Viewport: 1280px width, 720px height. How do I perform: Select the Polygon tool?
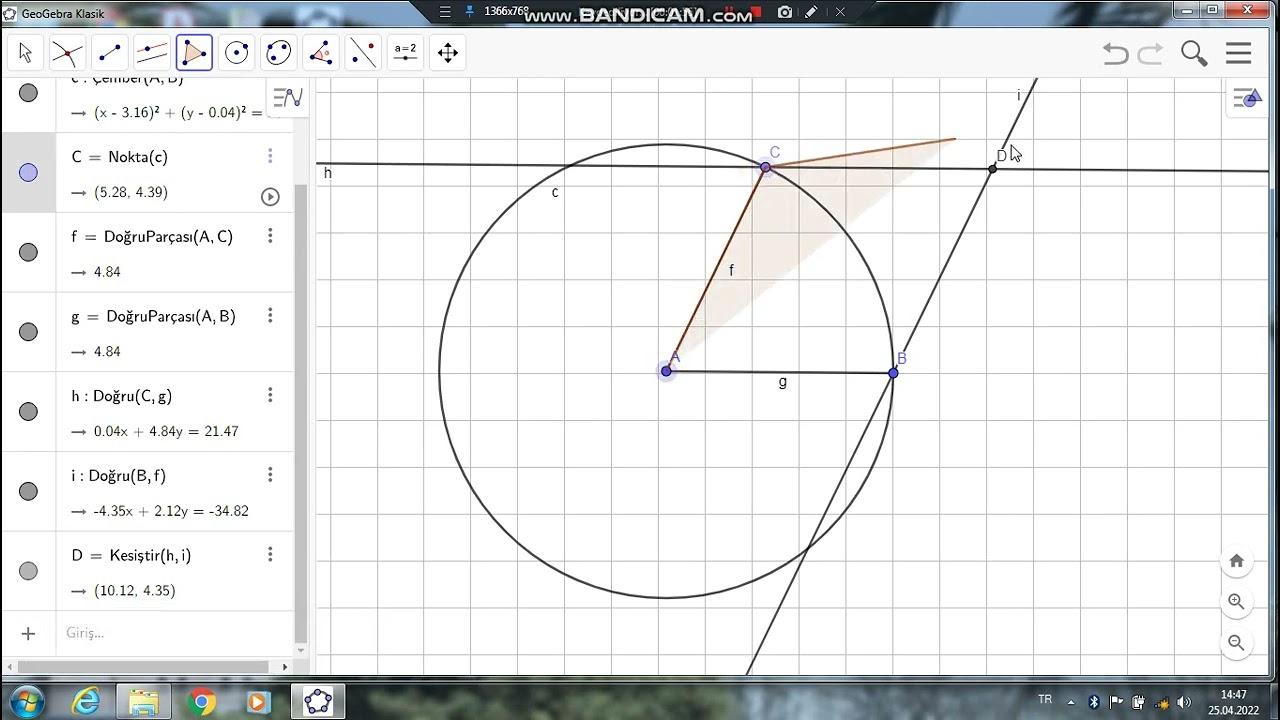click(x=194, y=53)
